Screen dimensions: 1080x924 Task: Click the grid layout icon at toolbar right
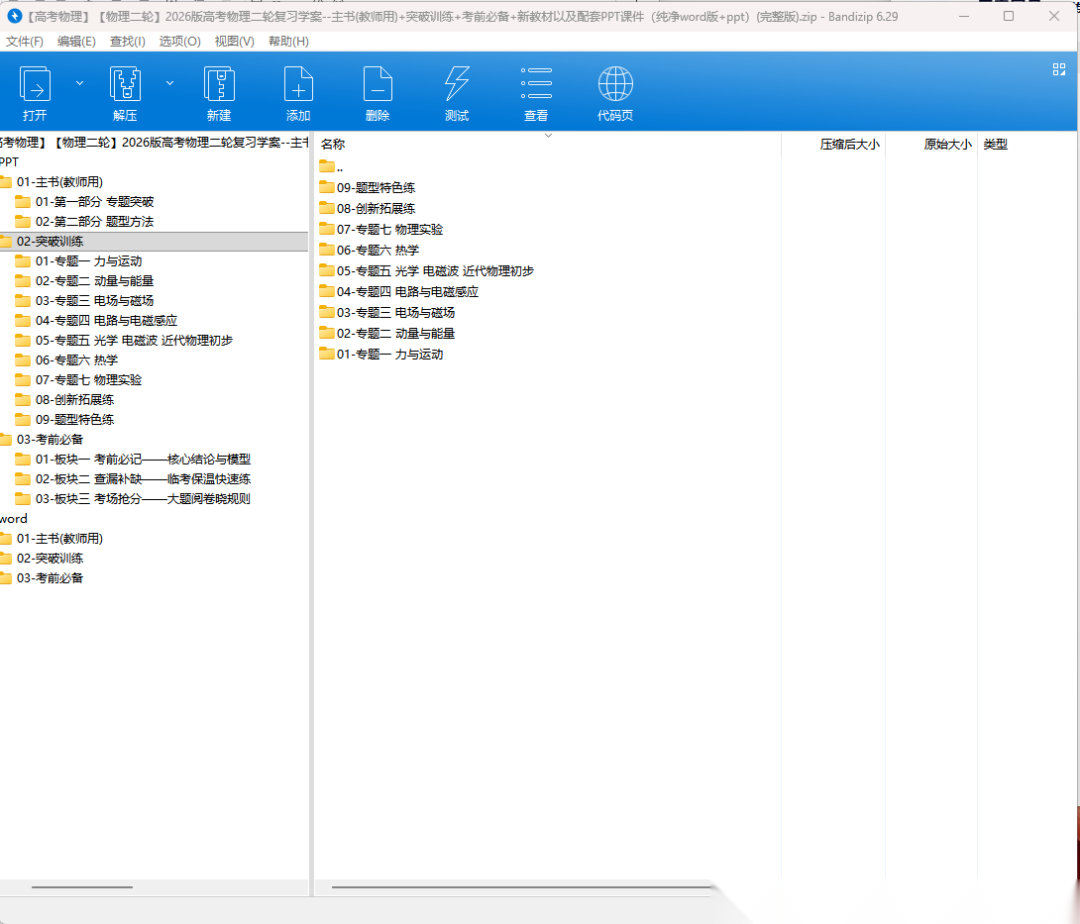pos(1059,69)
